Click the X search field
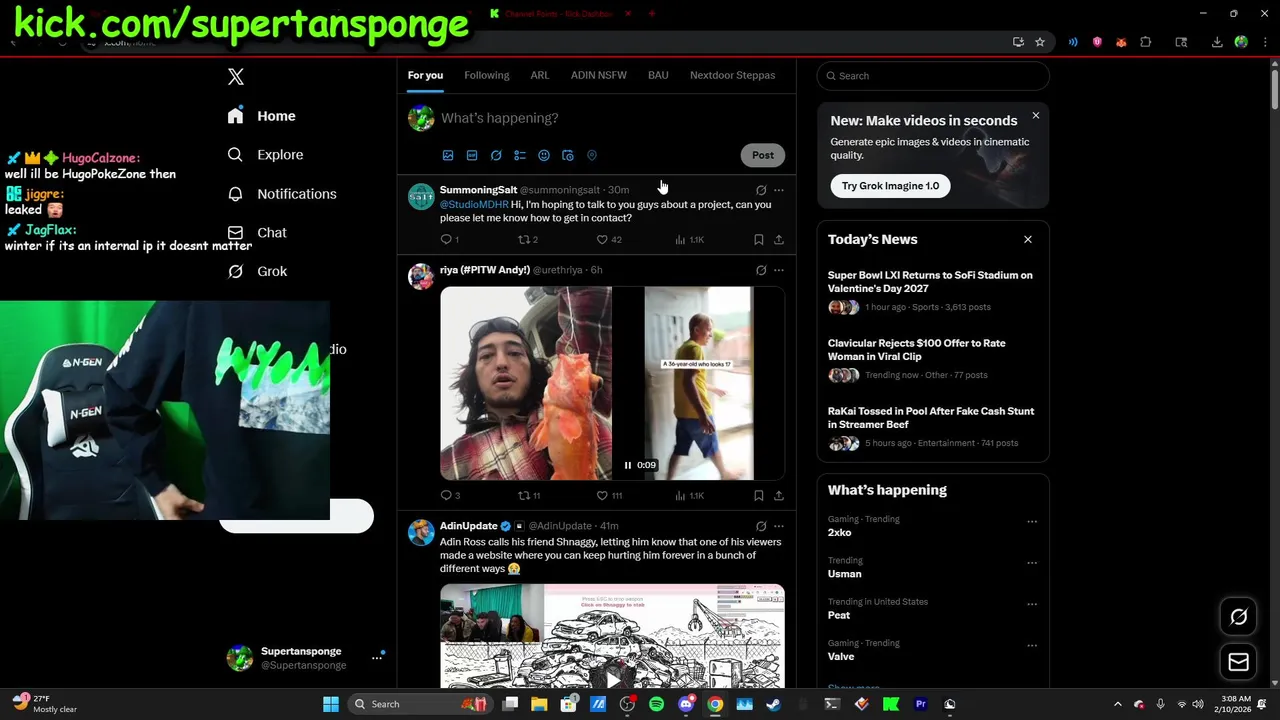The width and height of the screenshot is (1280, 720). click(x=933, y=76)
